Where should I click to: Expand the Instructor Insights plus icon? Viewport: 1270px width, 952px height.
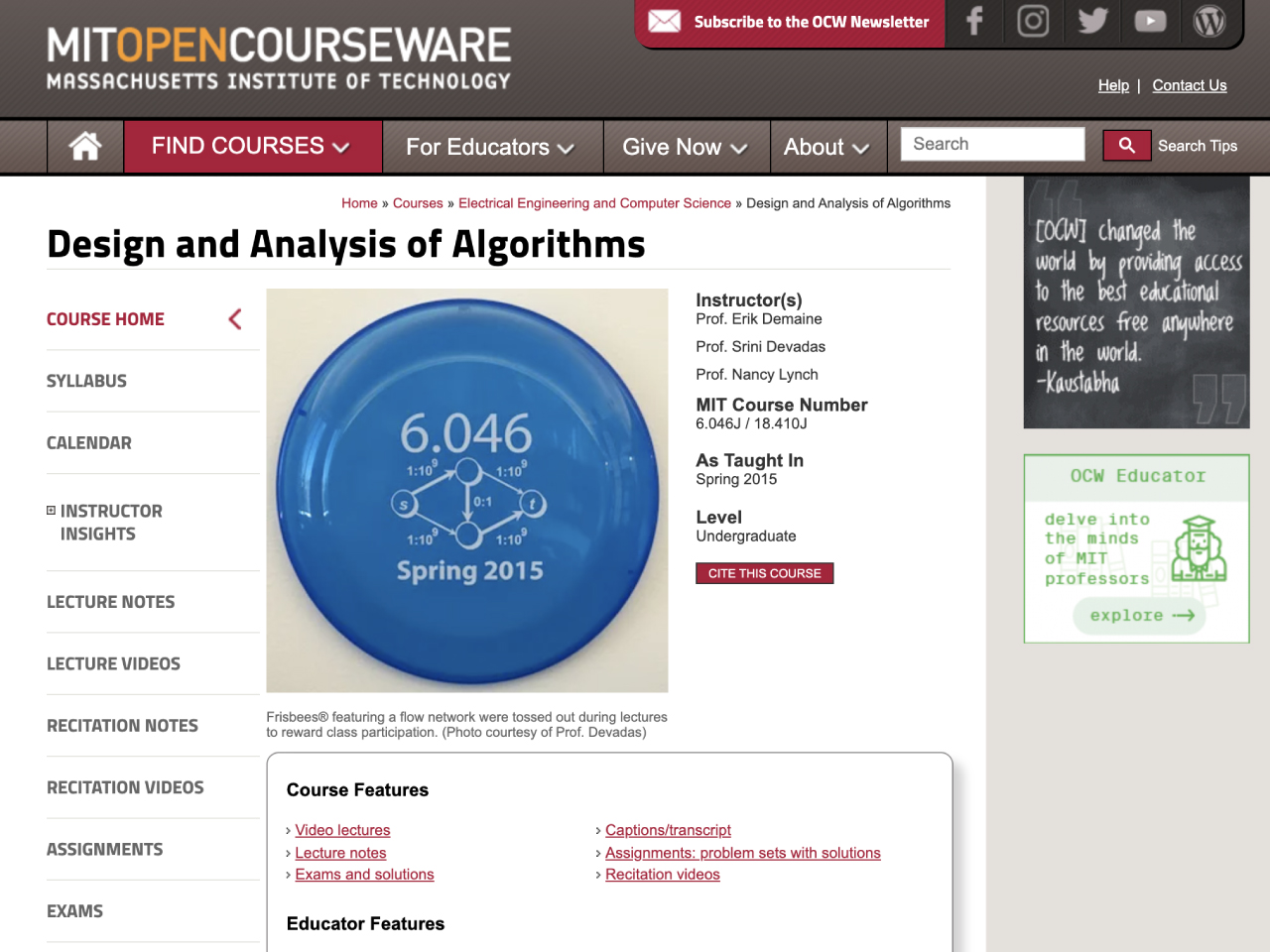[51, 511]
